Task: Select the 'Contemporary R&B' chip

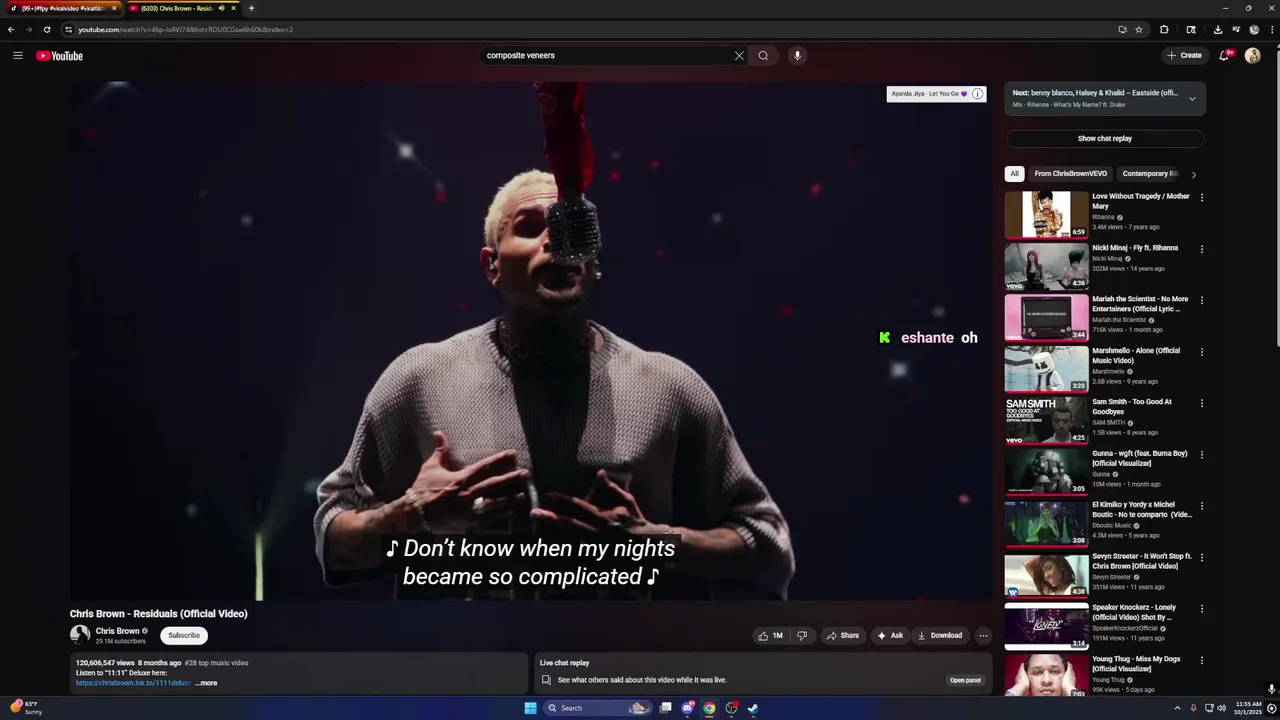Action: [1151, 174]
